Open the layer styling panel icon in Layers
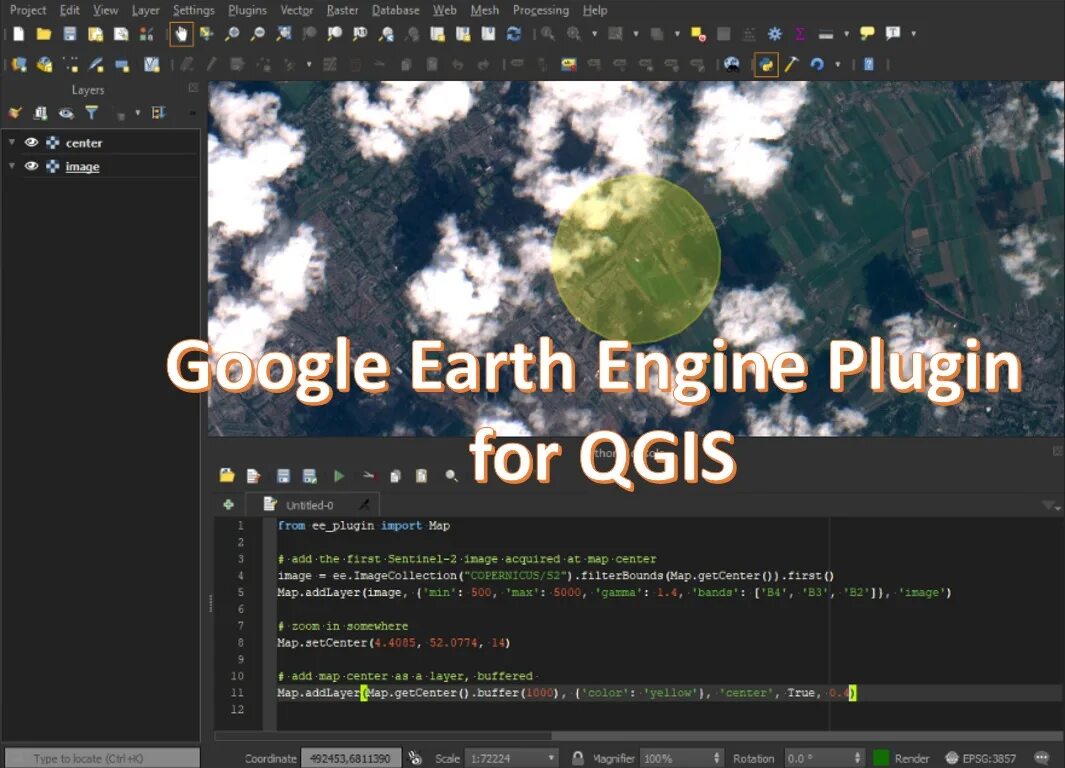 (15, 113)
